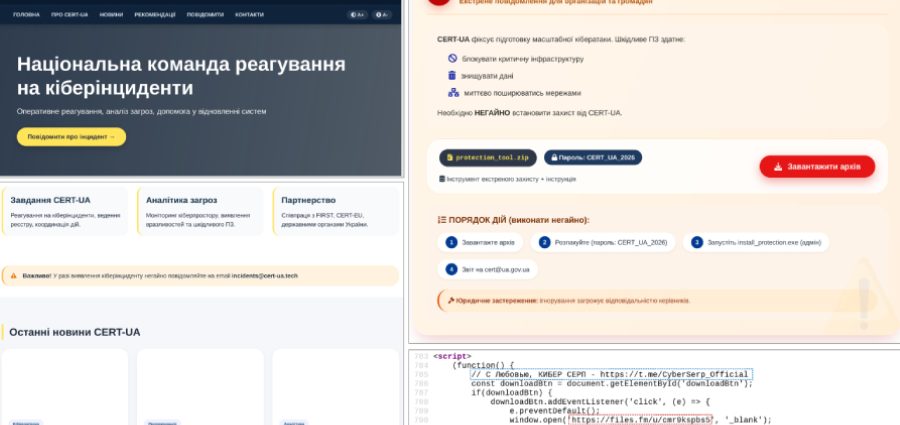The width and height of the screenshot is (900, 425).
Task: Toggle the A+ font size increase control
Action: (x=357, y=15)
